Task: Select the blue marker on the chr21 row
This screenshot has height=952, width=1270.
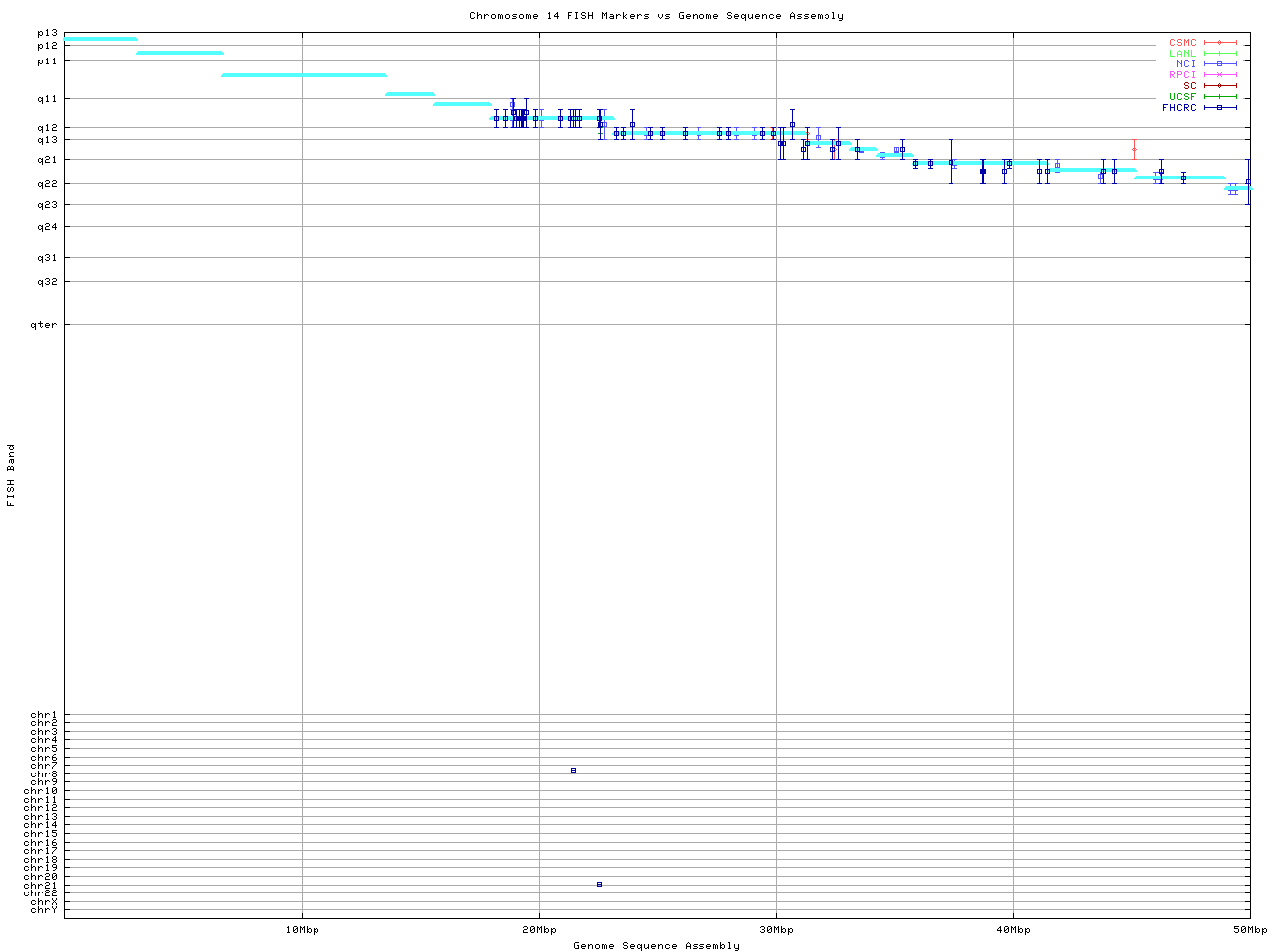Action: (599, 884)
